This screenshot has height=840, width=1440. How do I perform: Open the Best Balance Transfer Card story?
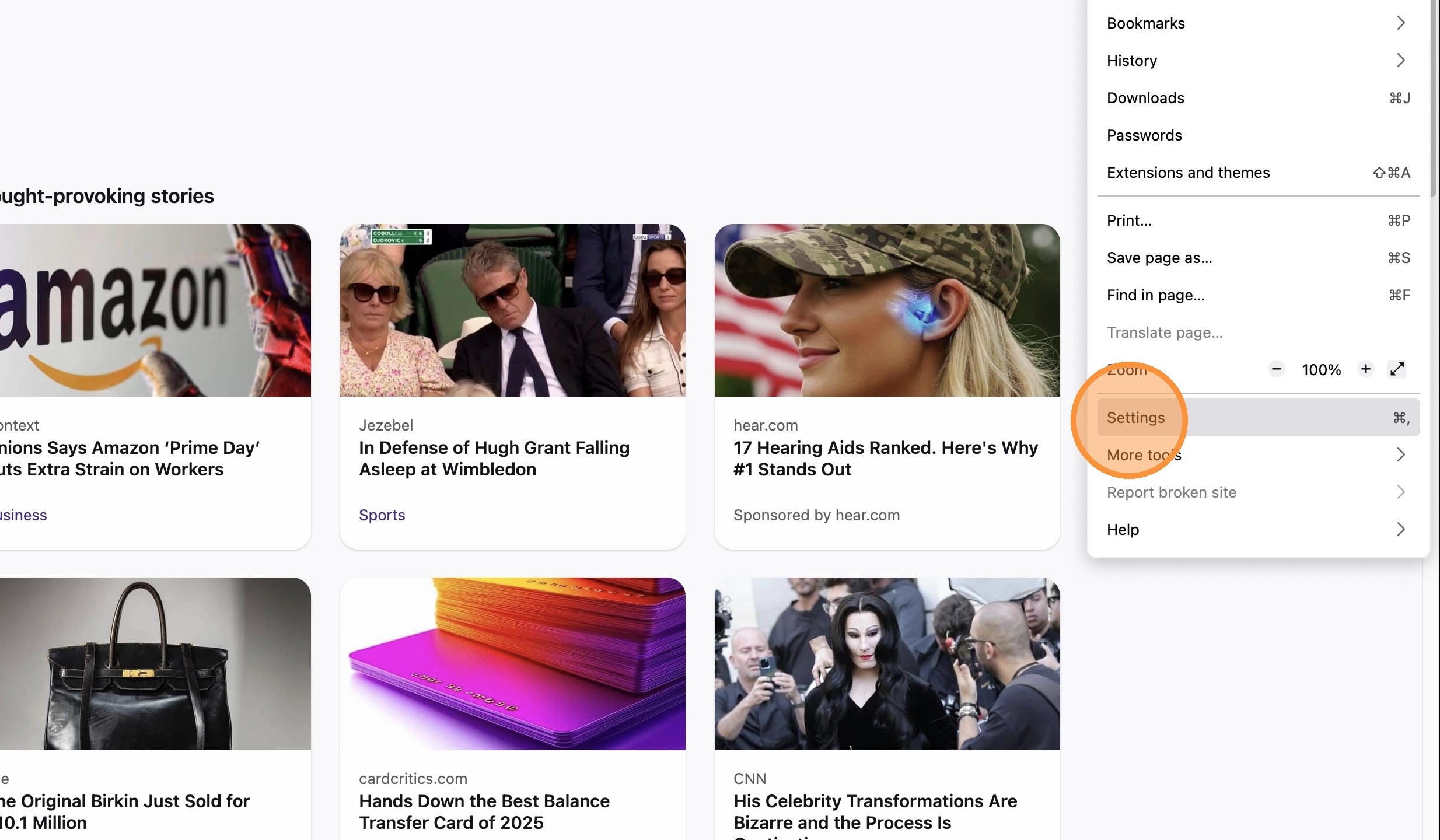[484, 812]
